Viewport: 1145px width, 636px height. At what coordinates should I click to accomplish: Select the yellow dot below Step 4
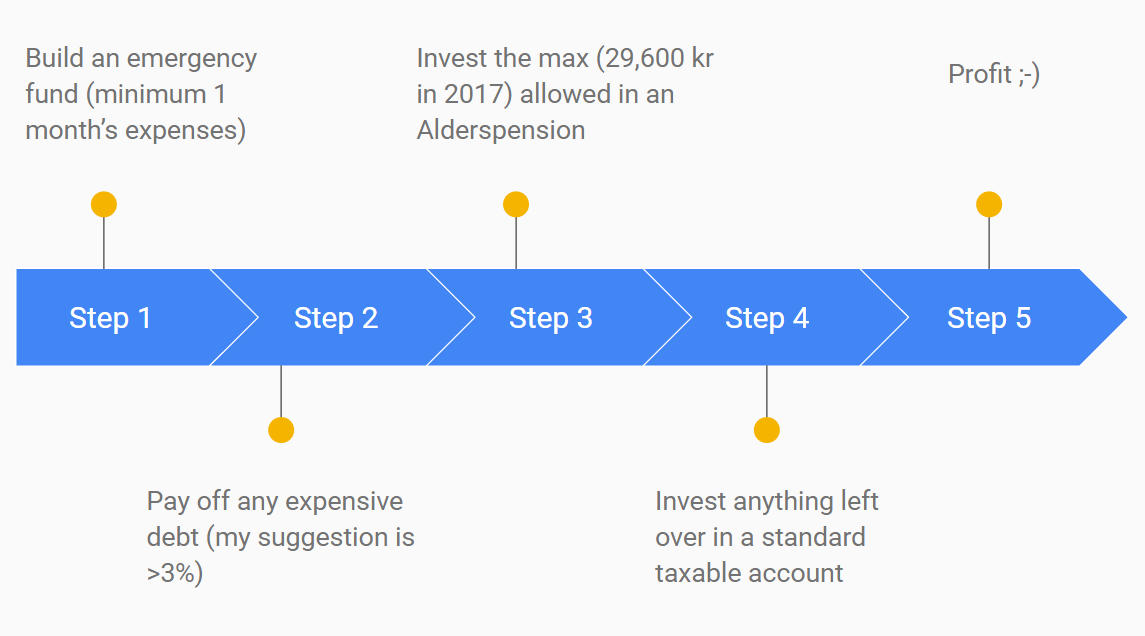(x=767, y=430)
